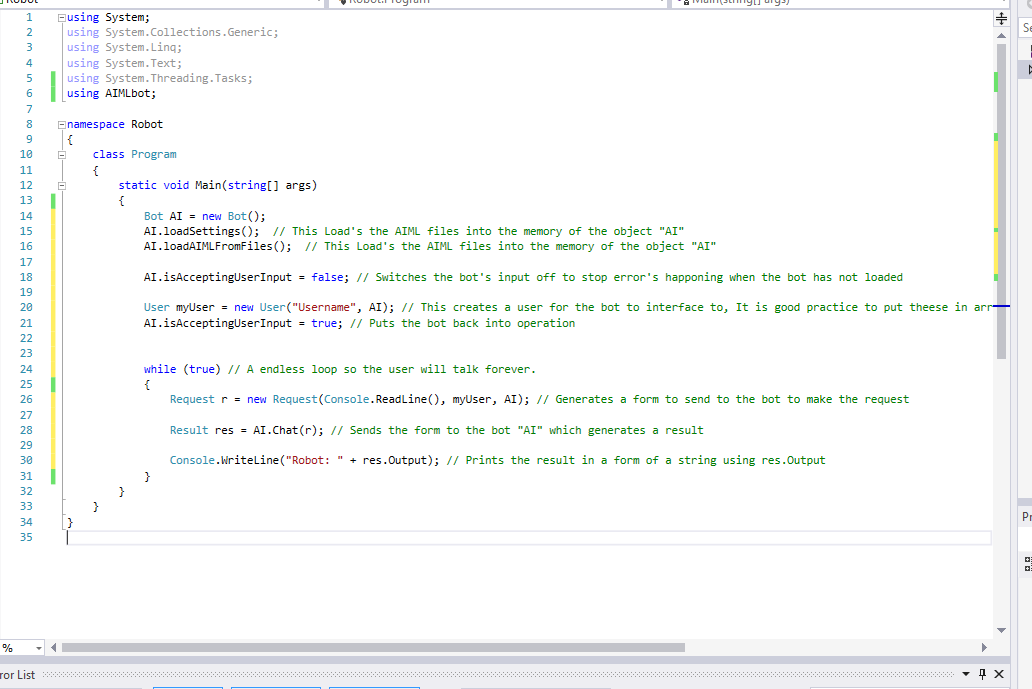Image resolution: width=1032 pixels, height=689 pixels.
Task: Collapse the namespace Robot region
Action: (x=62, y=124)
